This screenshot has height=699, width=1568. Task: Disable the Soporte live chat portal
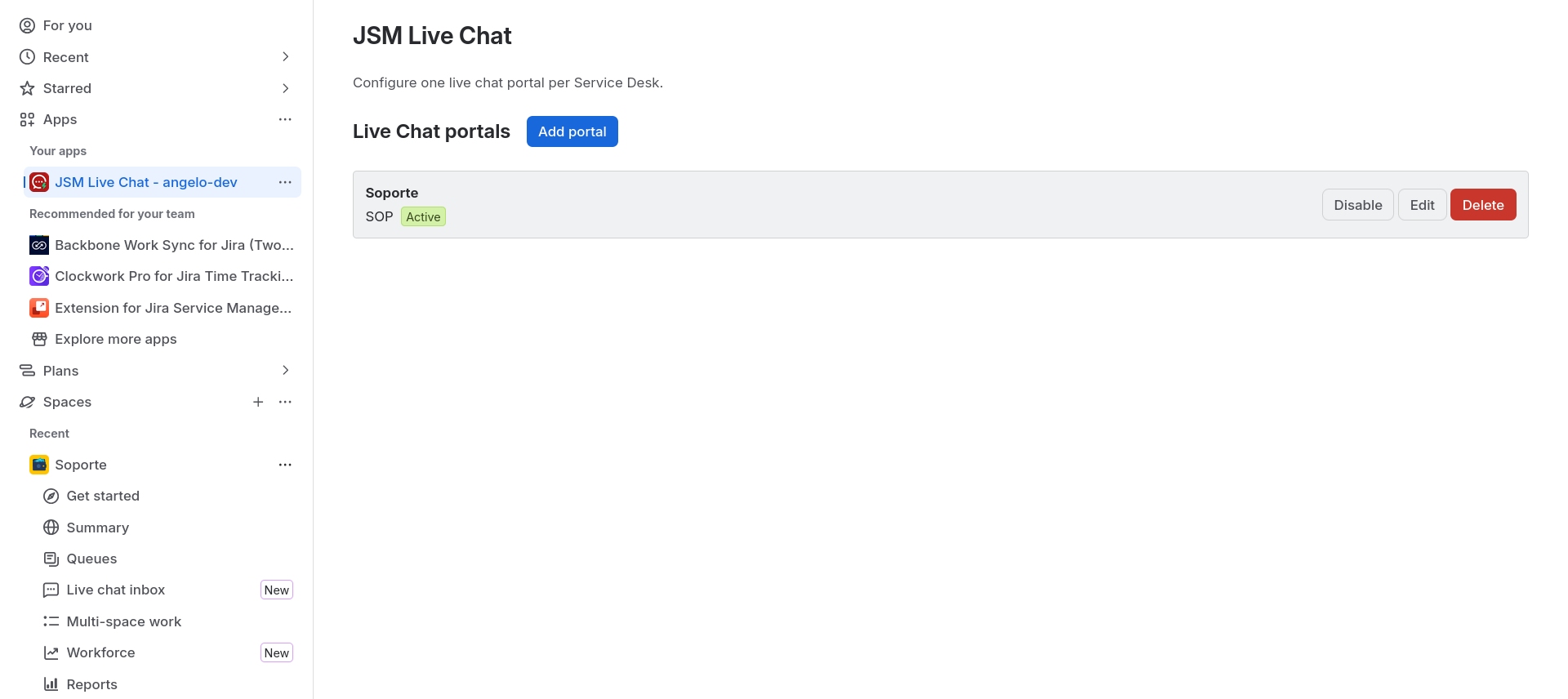(x=1358, y=205)
